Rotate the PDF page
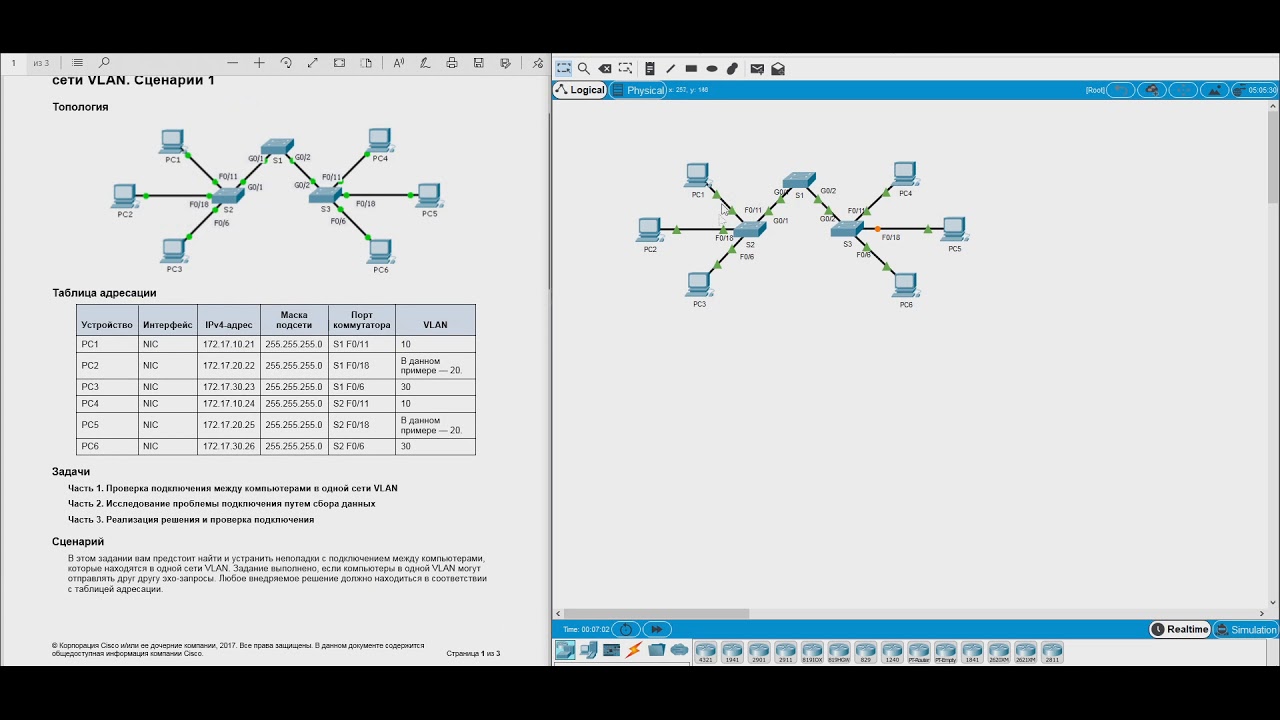The image size is (1280, 720). pos(286,63)
